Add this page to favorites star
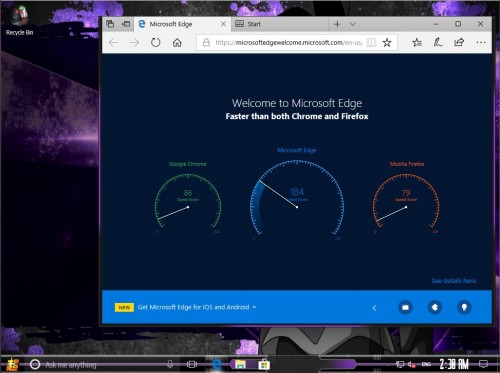Screen dimensions: 500x373 387,43
